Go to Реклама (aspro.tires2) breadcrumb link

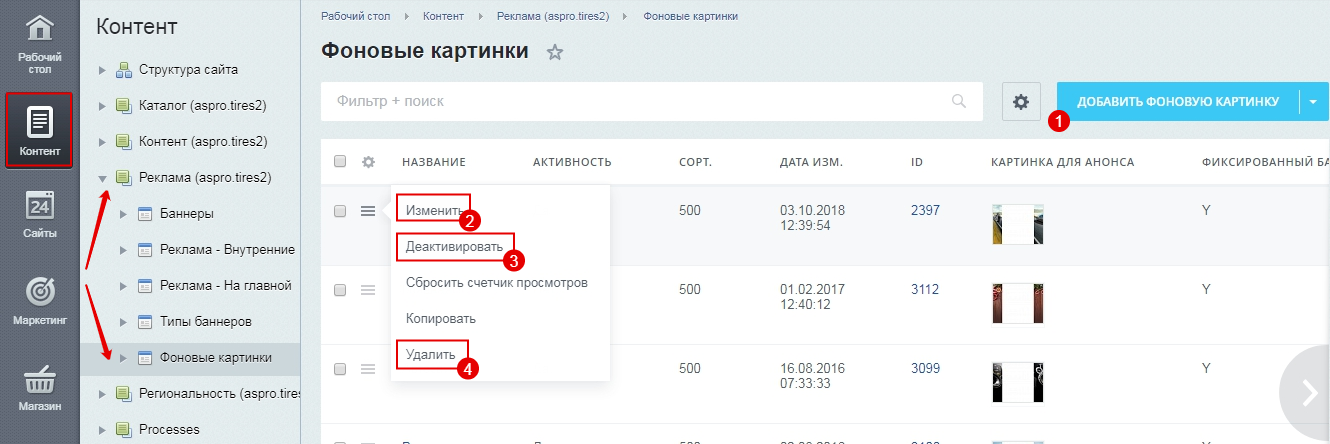coord(553,17)
